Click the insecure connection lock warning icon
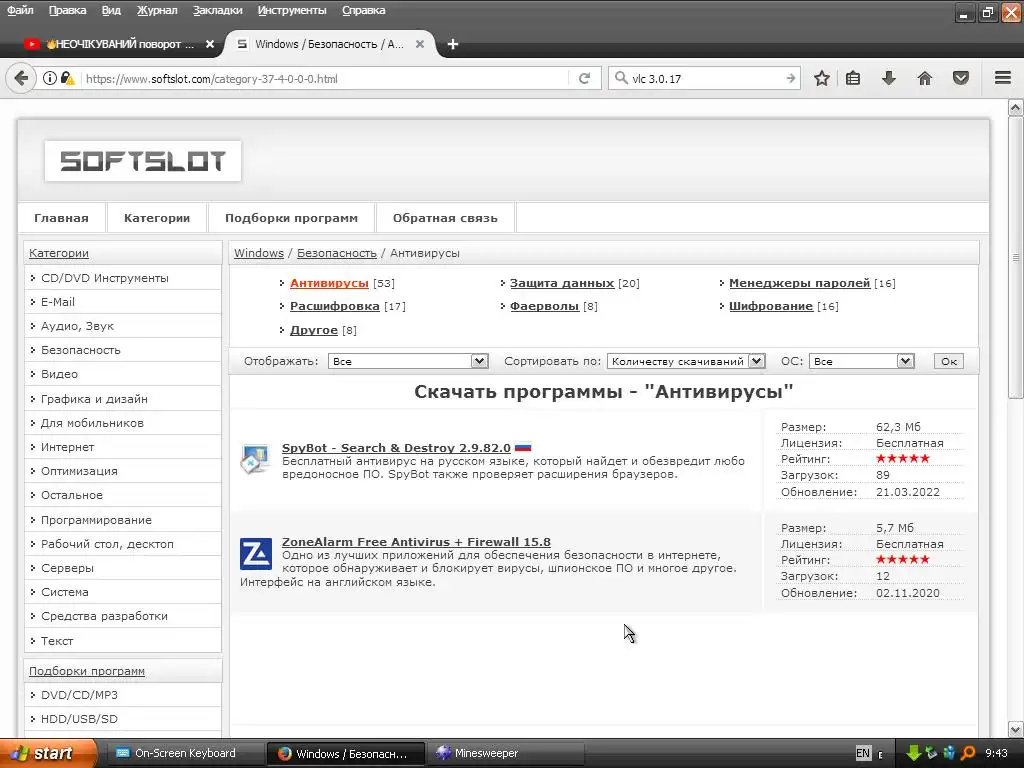Image resolution: width=1024 pixels, height=768 pixels. 67,78
